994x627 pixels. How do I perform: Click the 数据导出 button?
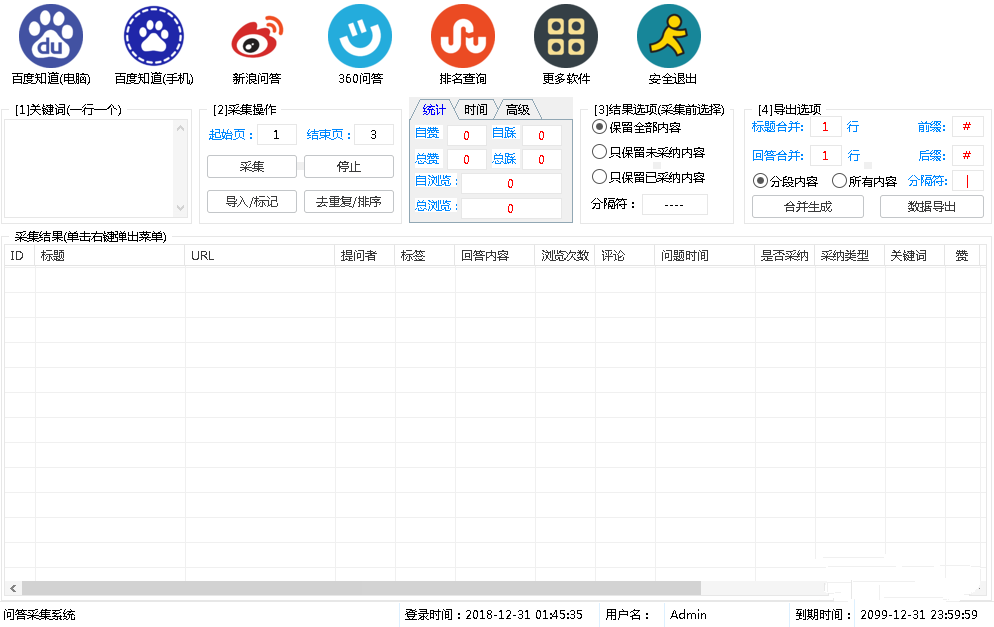(x=931, y=207)
